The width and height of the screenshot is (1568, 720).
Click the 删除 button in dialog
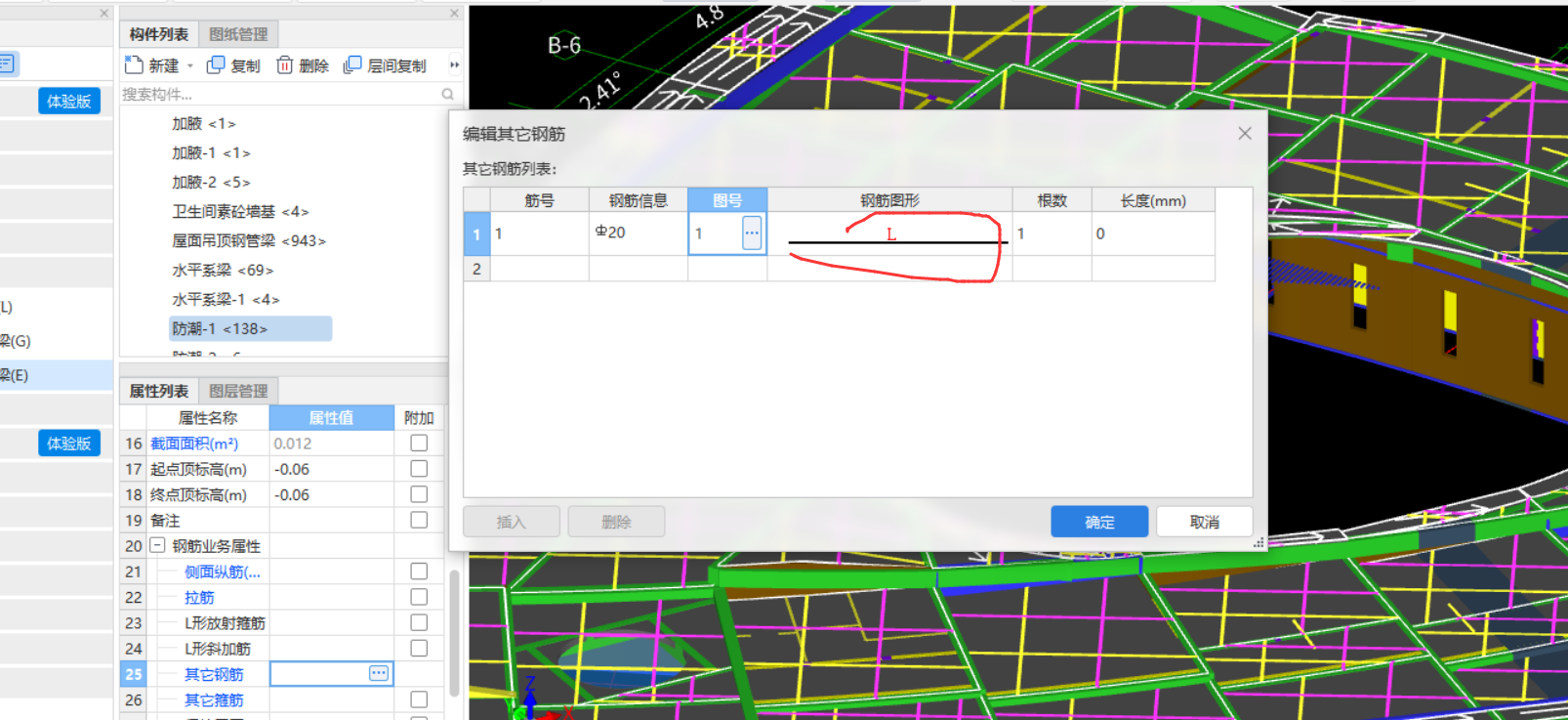coord(616,522)
